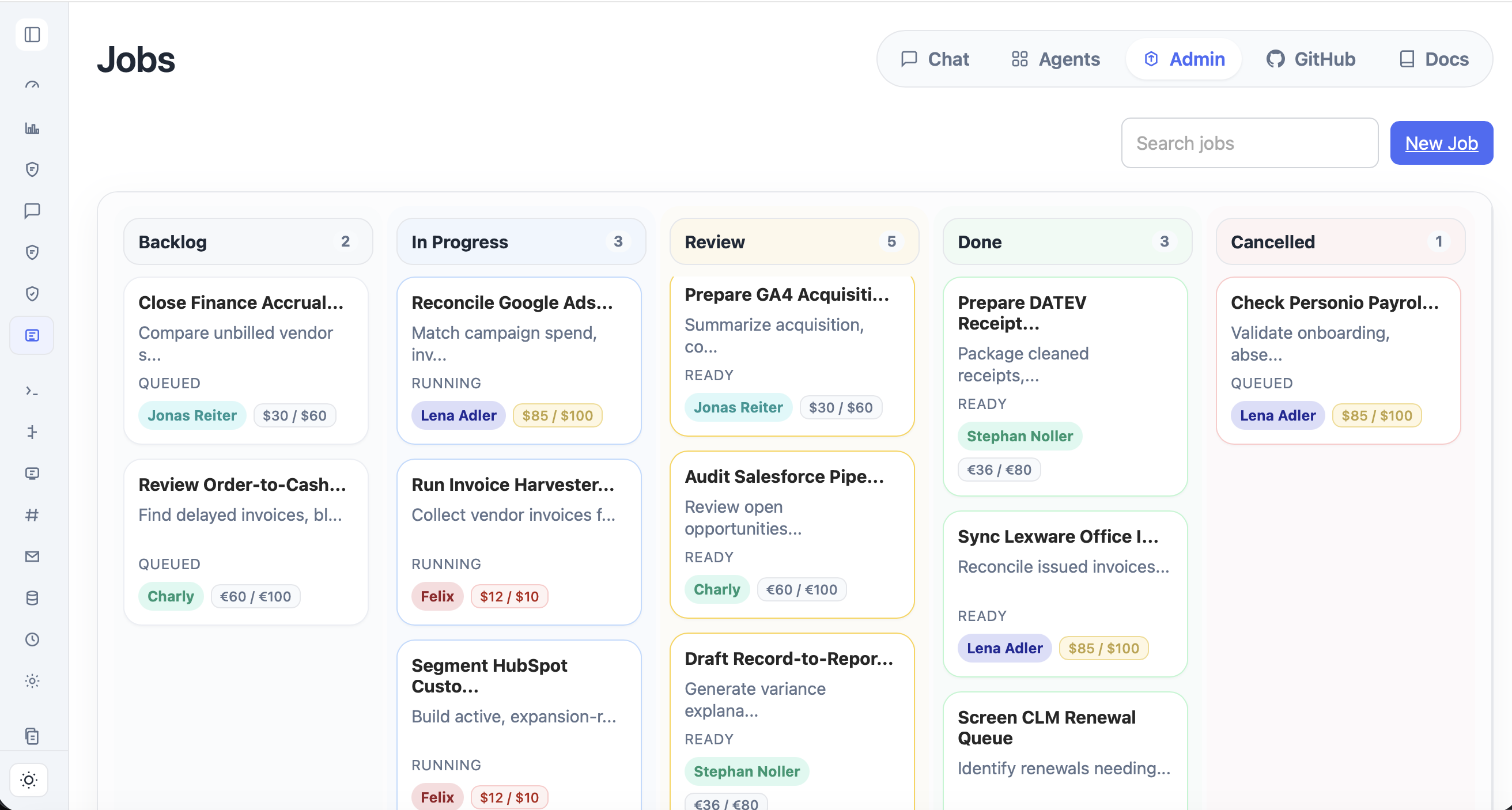This screenshot has width=1512, height=810.
Task: Open the terminal prompt sidebar icon
Action: 32,391
